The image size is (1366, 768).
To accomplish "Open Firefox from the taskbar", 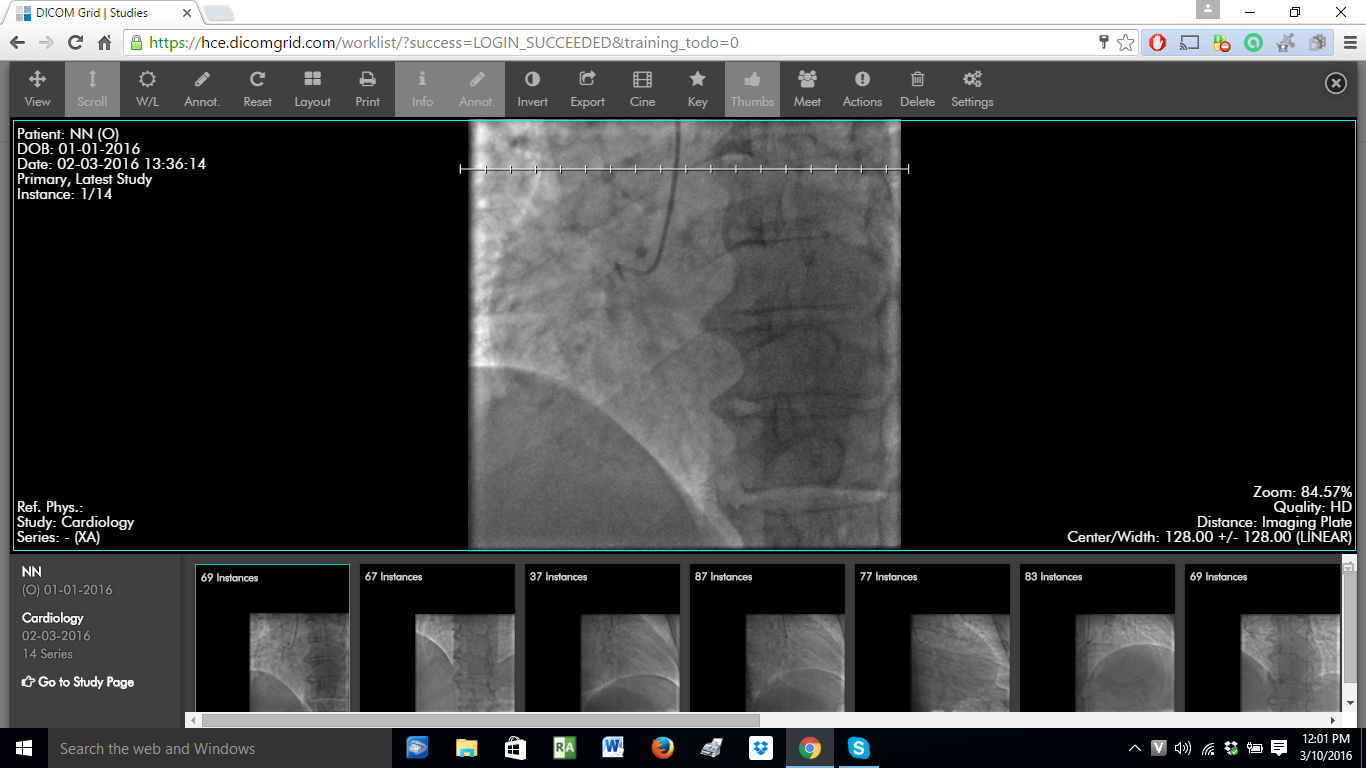I will (662, 748).
